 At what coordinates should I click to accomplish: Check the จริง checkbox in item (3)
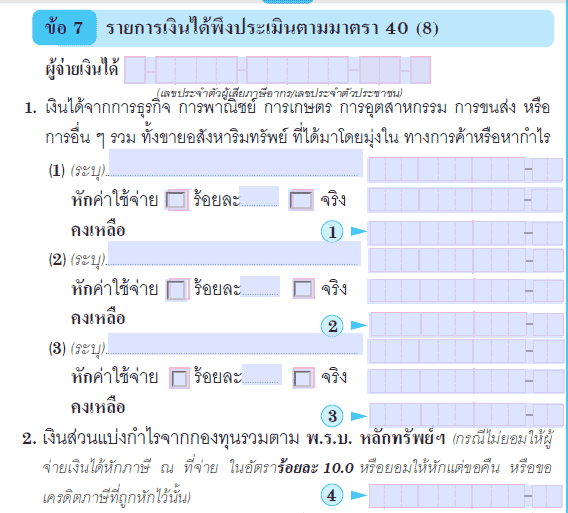[303, 378]
